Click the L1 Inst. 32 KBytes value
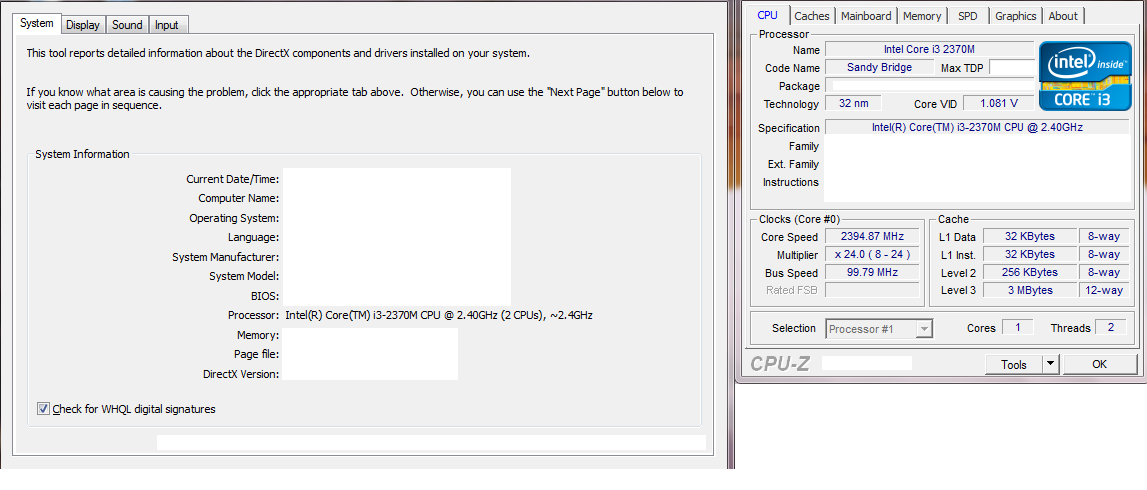This screenshot has height=490, width=1147. click(x=1030, y=255)
